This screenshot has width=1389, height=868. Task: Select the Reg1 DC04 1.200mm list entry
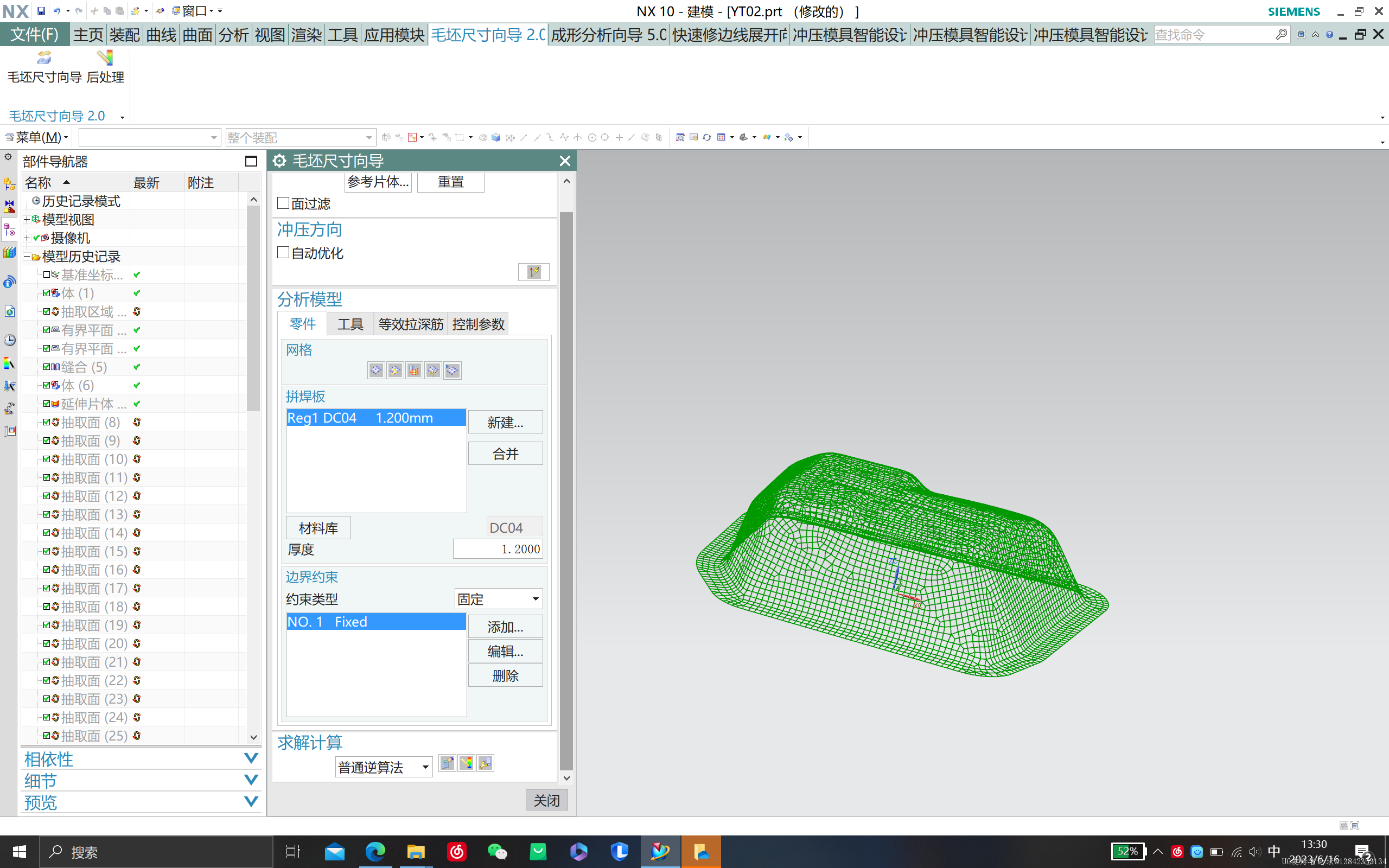[376, 417]
